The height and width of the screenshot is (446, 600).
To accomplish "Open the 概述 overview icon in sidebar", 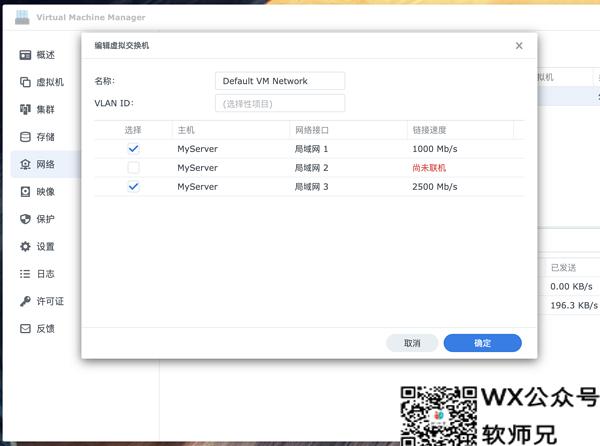I will coord(26,55).
